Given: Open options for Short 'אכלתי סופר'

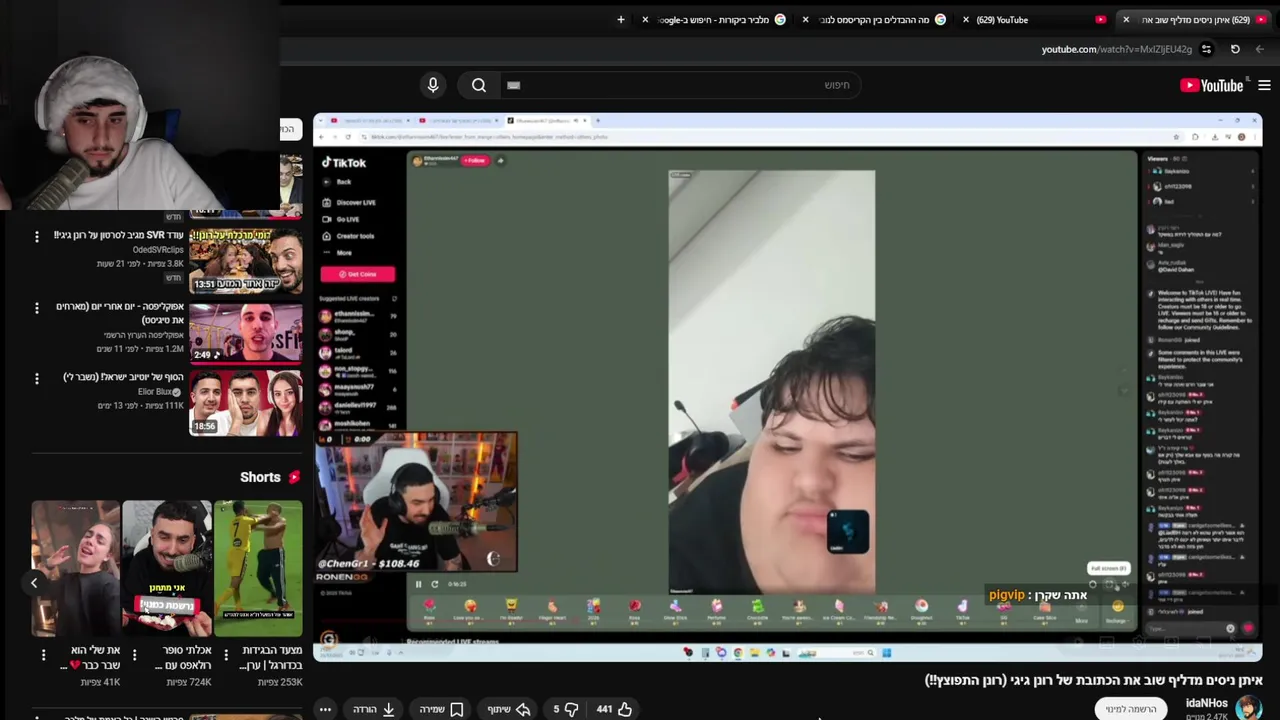Looking at the screenshot, I should point(134,655).
